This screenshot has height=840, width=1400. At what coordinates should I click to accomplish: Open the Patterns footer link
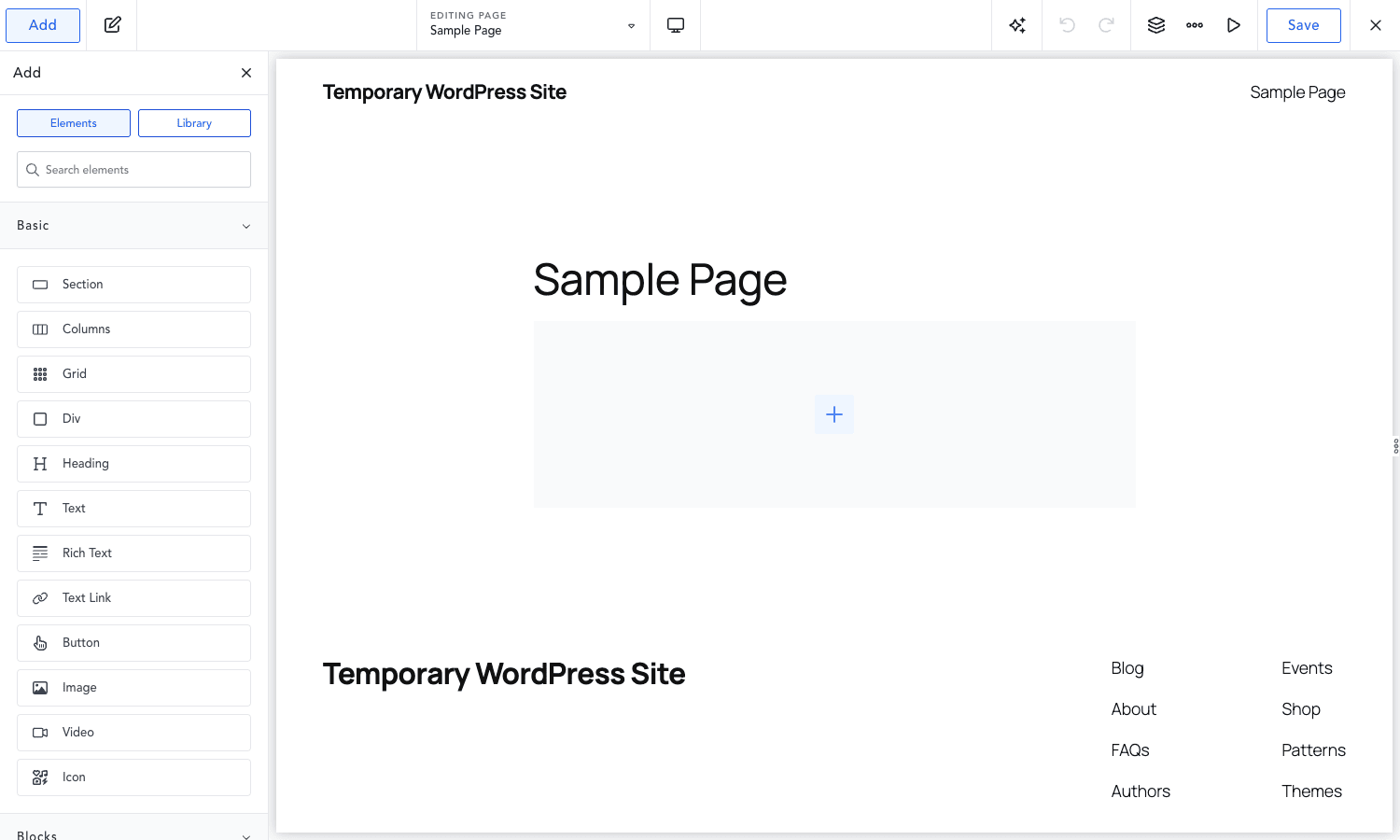(1313, 750)
